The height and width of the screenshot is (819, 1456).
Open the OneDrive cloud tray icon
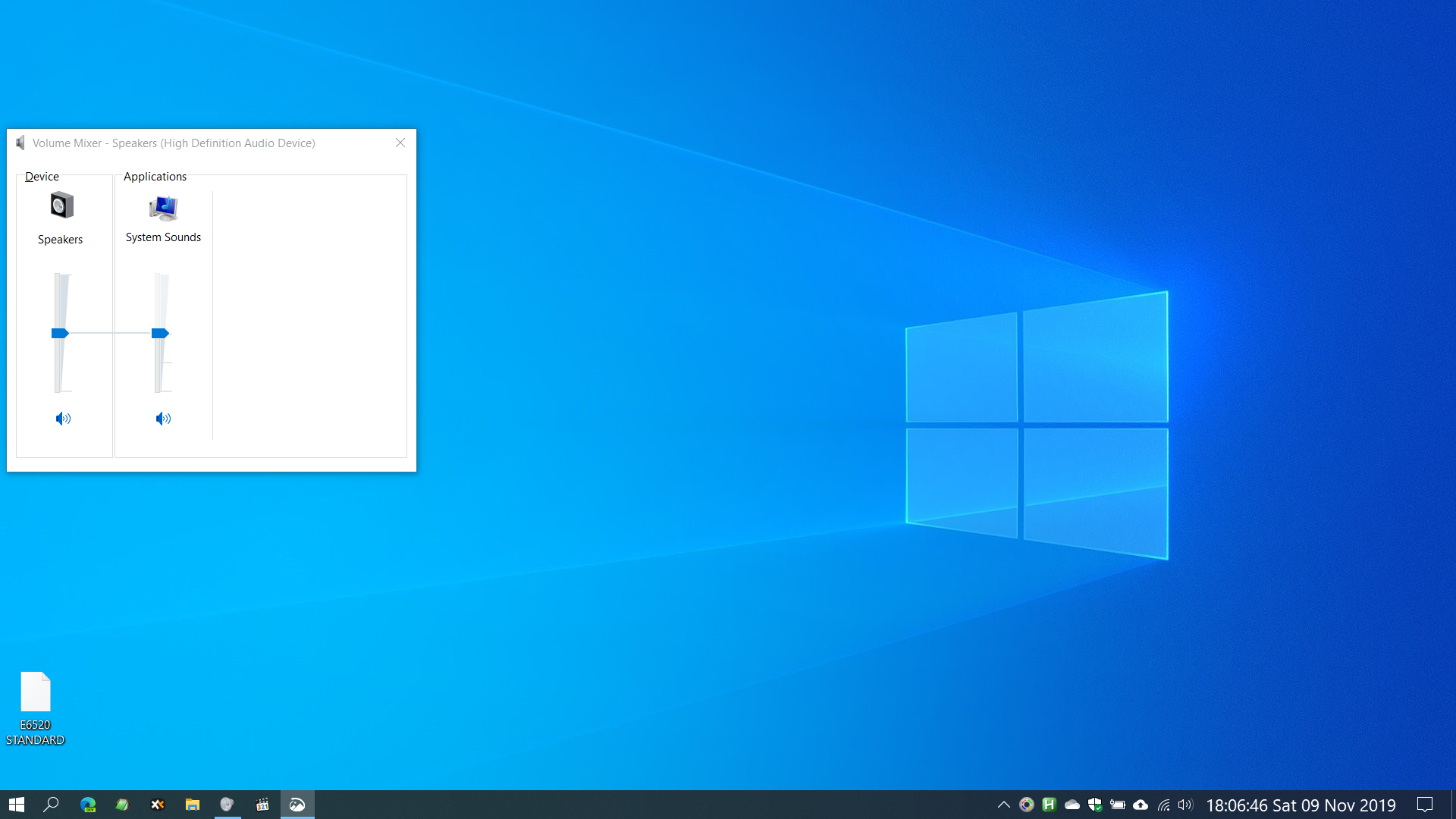(1072, 805)
